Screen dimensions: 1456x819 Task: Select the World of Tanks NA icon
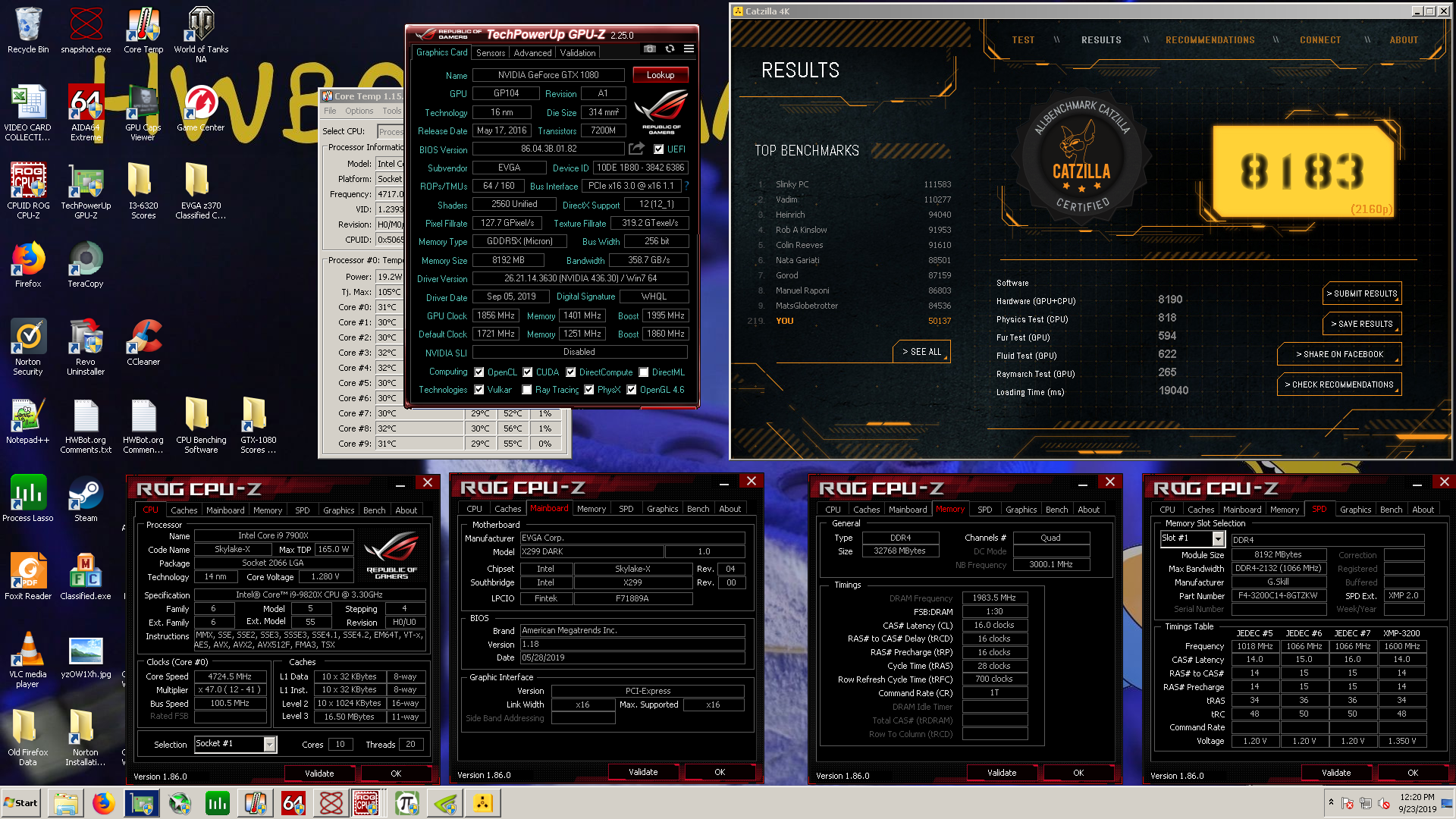pos(201,35)
